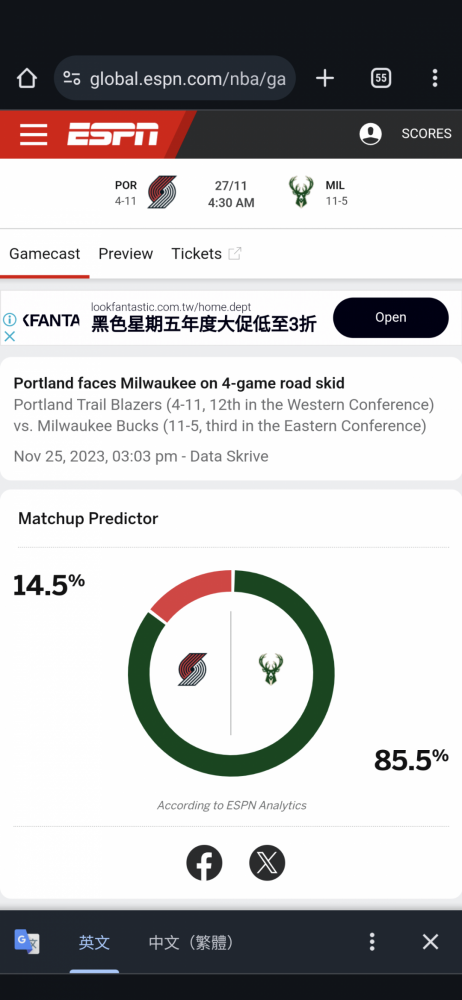Select the Gamecast tab
The width and height of the screenshot is (462, 1000).
[45, 254]
